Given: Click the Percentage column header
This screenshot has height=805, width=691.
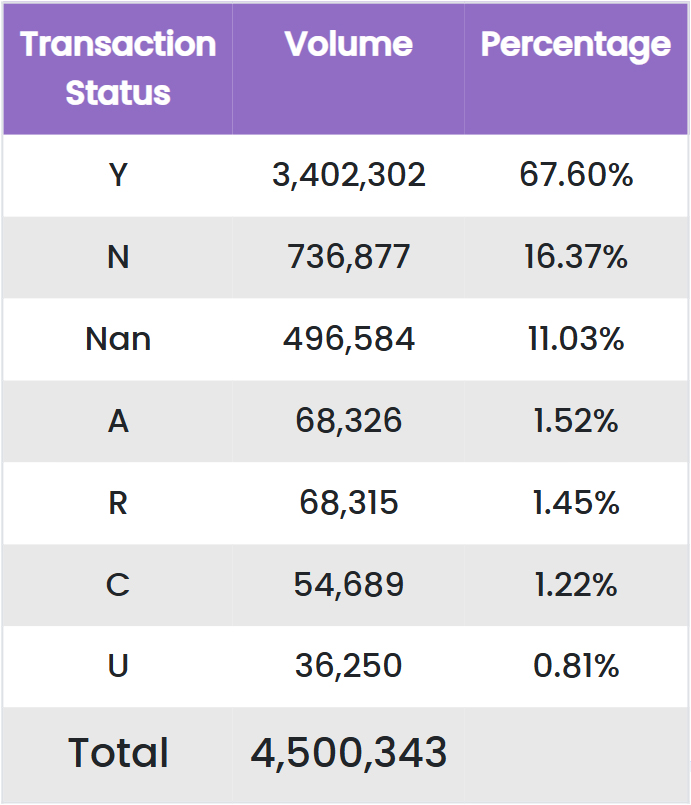Looking at the screenshot, I should pos(576,44).
